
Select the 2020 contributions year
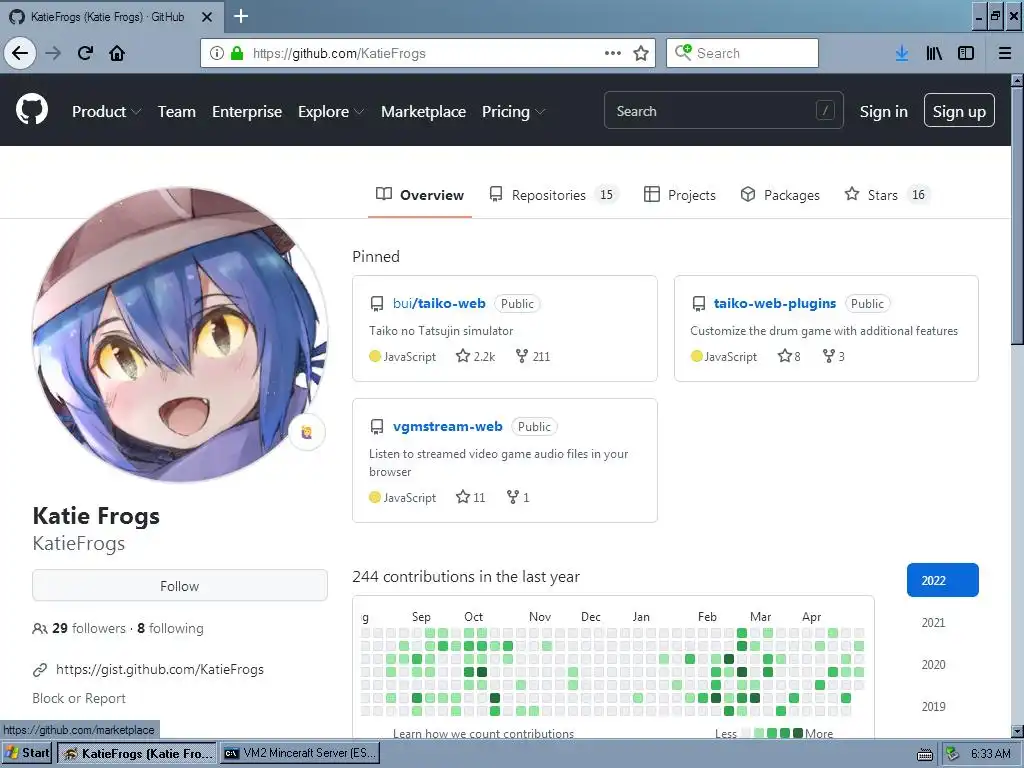pos(933,664)
